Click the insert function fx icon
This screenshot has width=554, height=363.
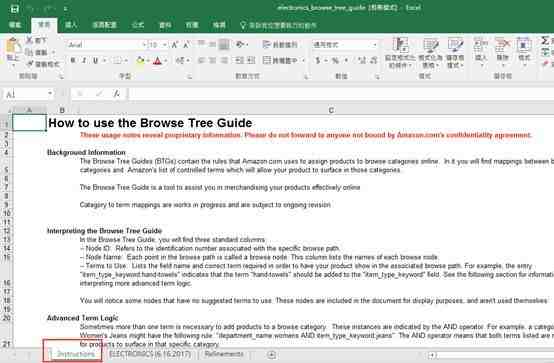point(116,94)
